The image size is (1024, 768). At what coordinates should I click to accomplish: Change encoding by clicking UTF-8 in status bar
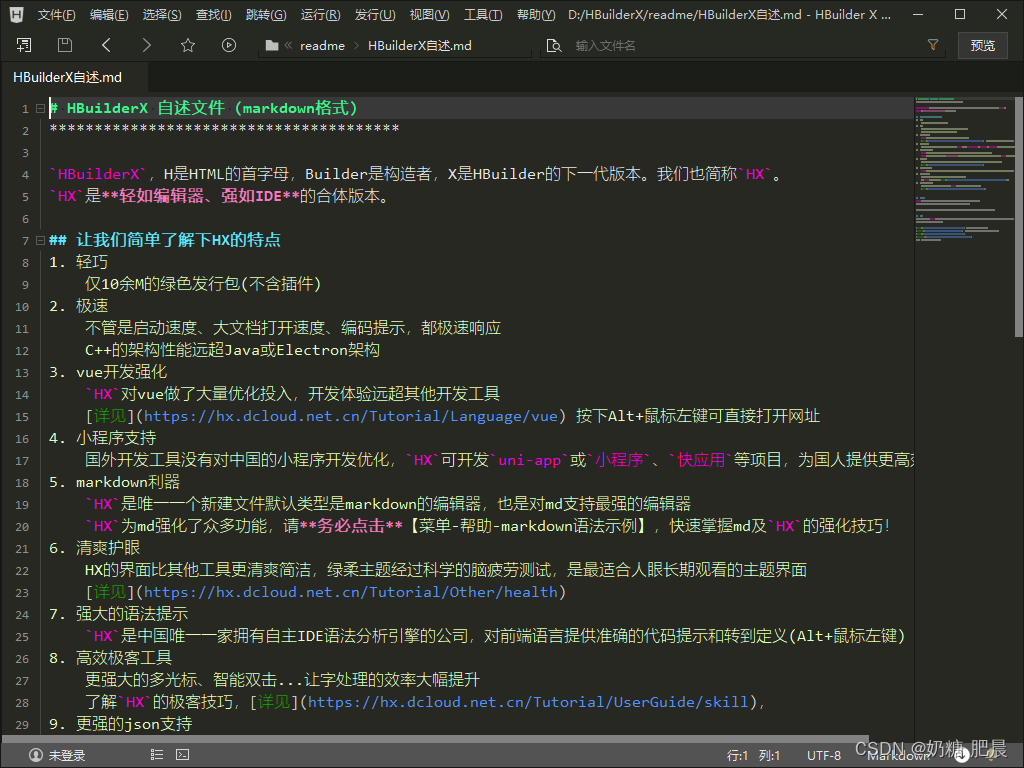point(823,755)
